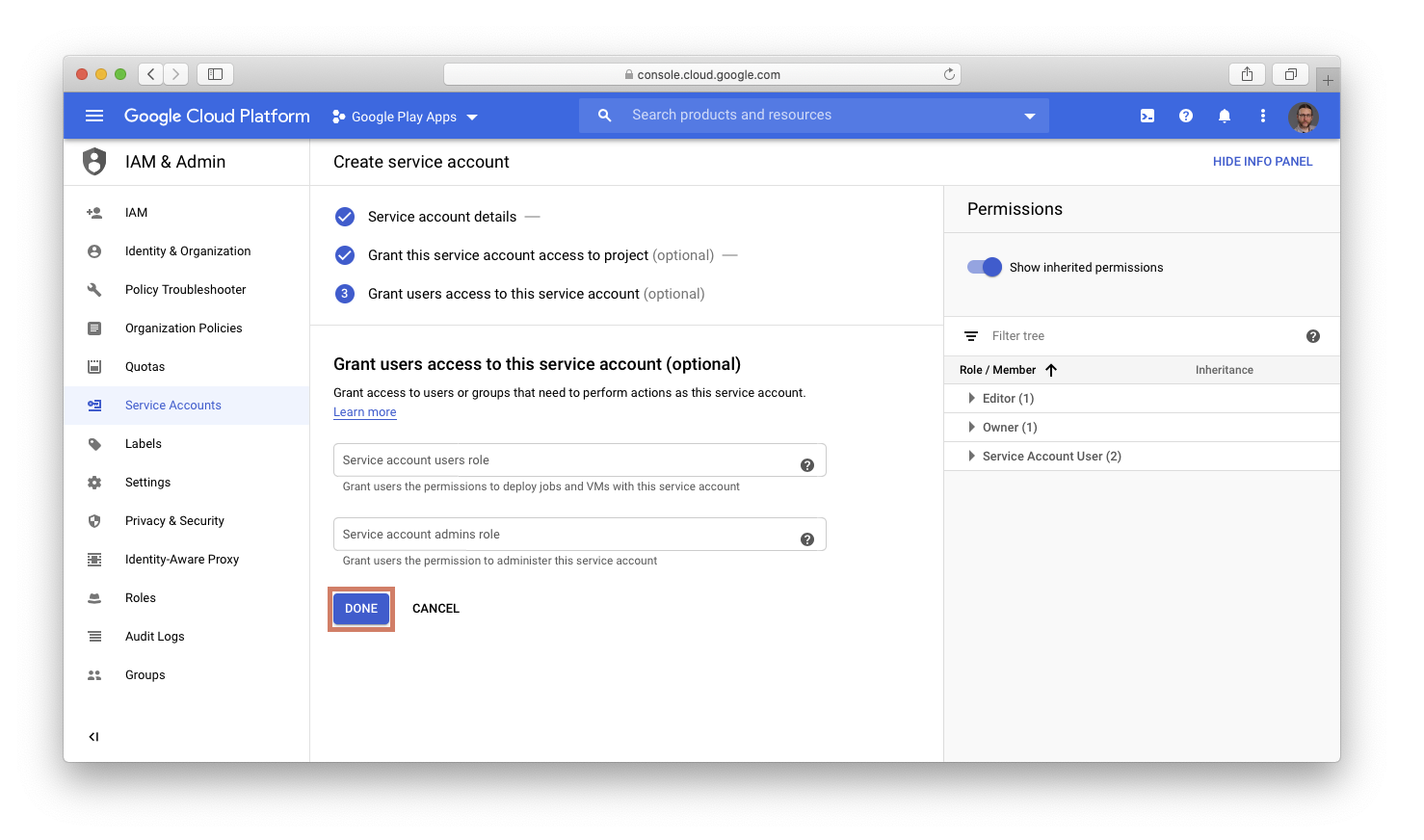Click the Privacy & Security shield icon
The image size is (1424, 840).
[94, 521]
